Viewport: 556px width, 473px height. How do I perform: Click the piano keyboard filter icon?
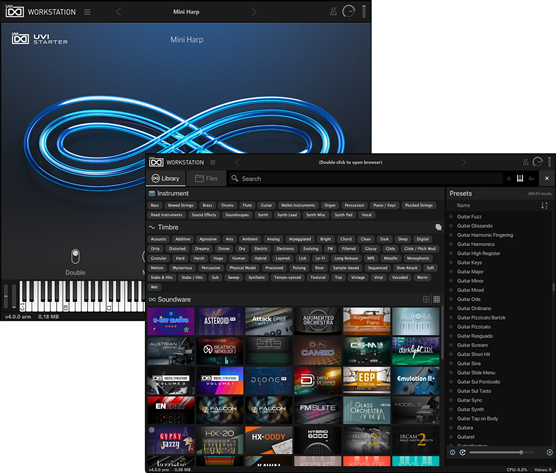pyautogui.click(x=520, y=178)
